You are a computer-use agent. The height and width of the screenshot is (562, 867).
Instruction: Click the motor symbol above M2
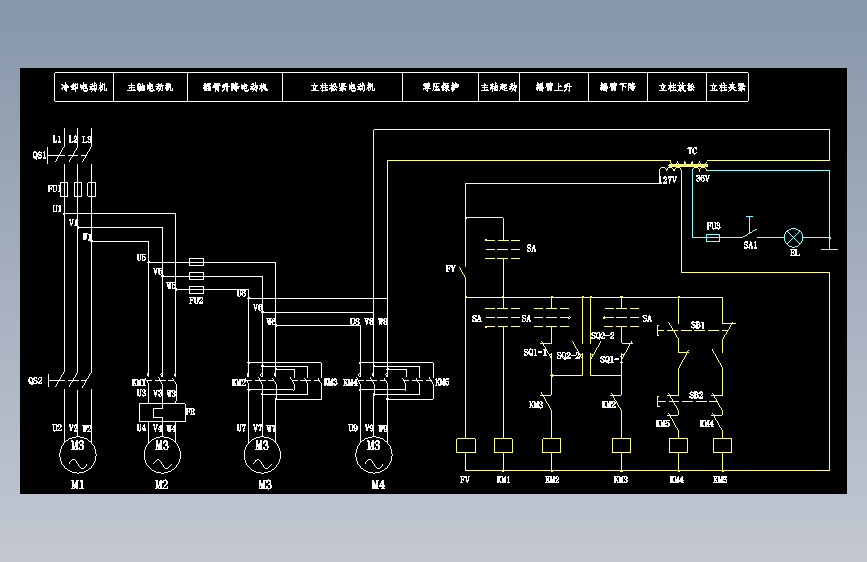click(162, 455)
